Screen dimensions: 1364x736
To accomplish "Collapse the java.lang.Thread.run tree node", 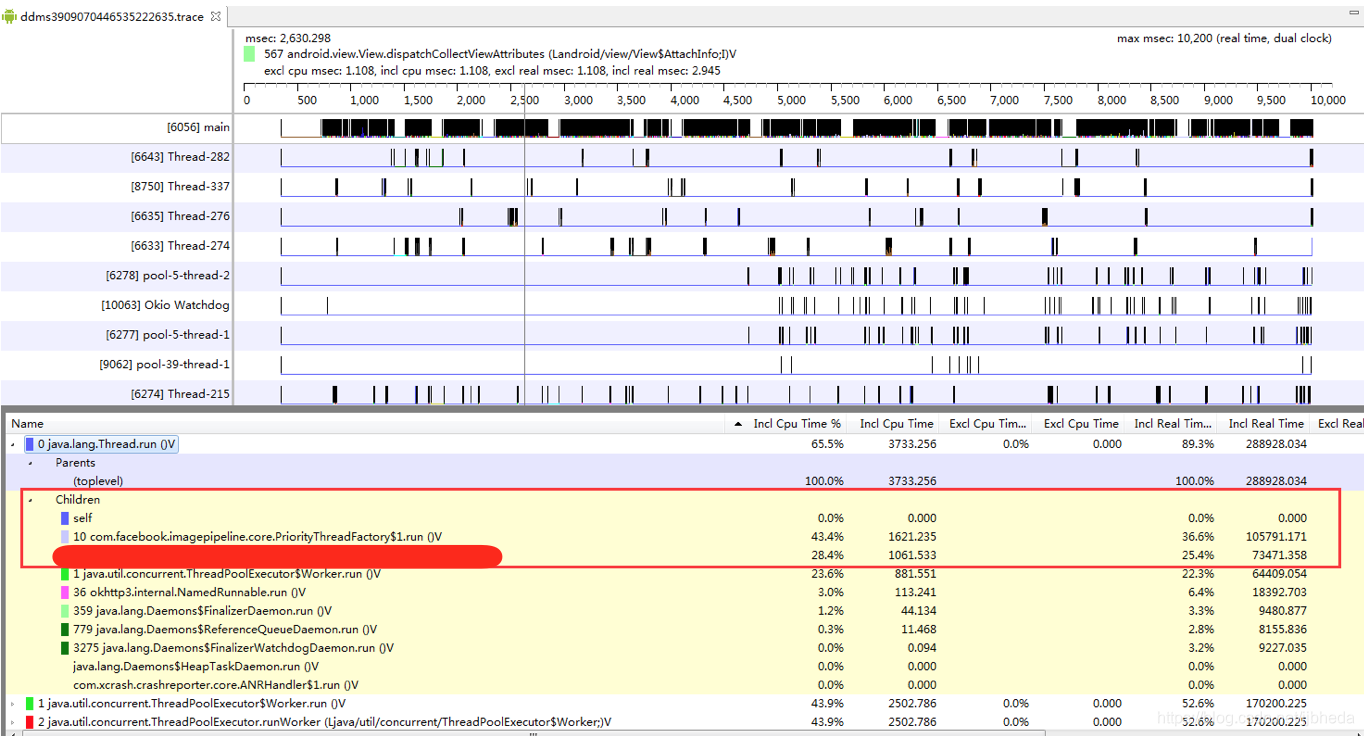I will pos(13,444).
